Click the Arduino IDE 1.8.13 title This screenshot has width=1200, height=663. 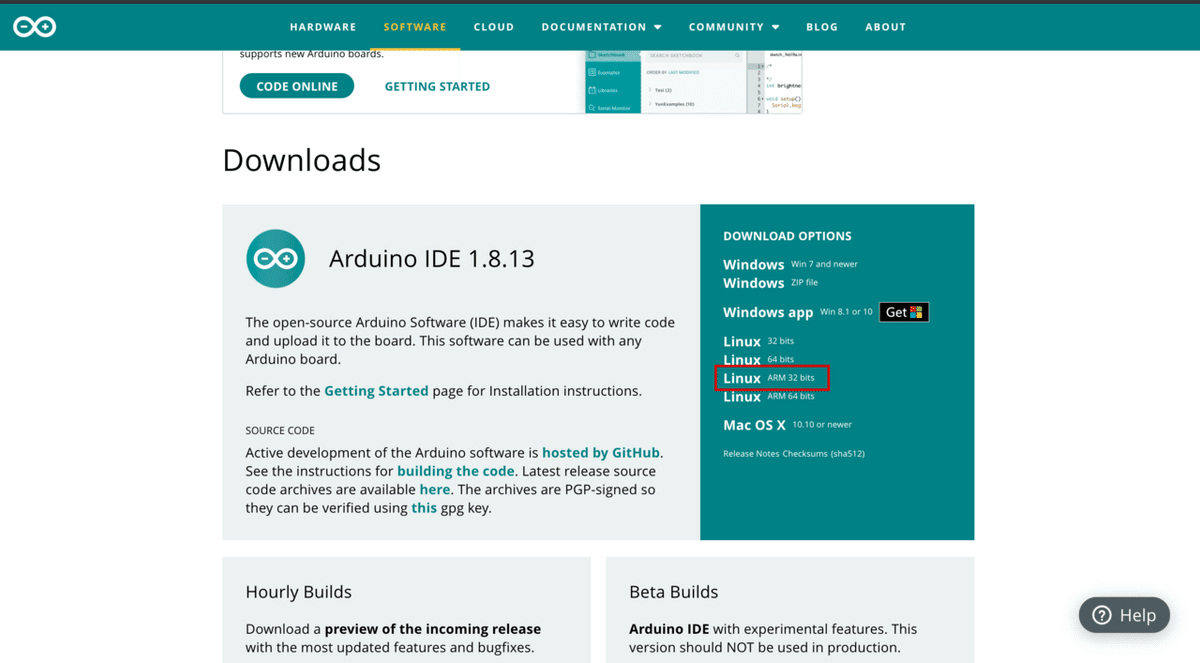[x=432, y=259]
